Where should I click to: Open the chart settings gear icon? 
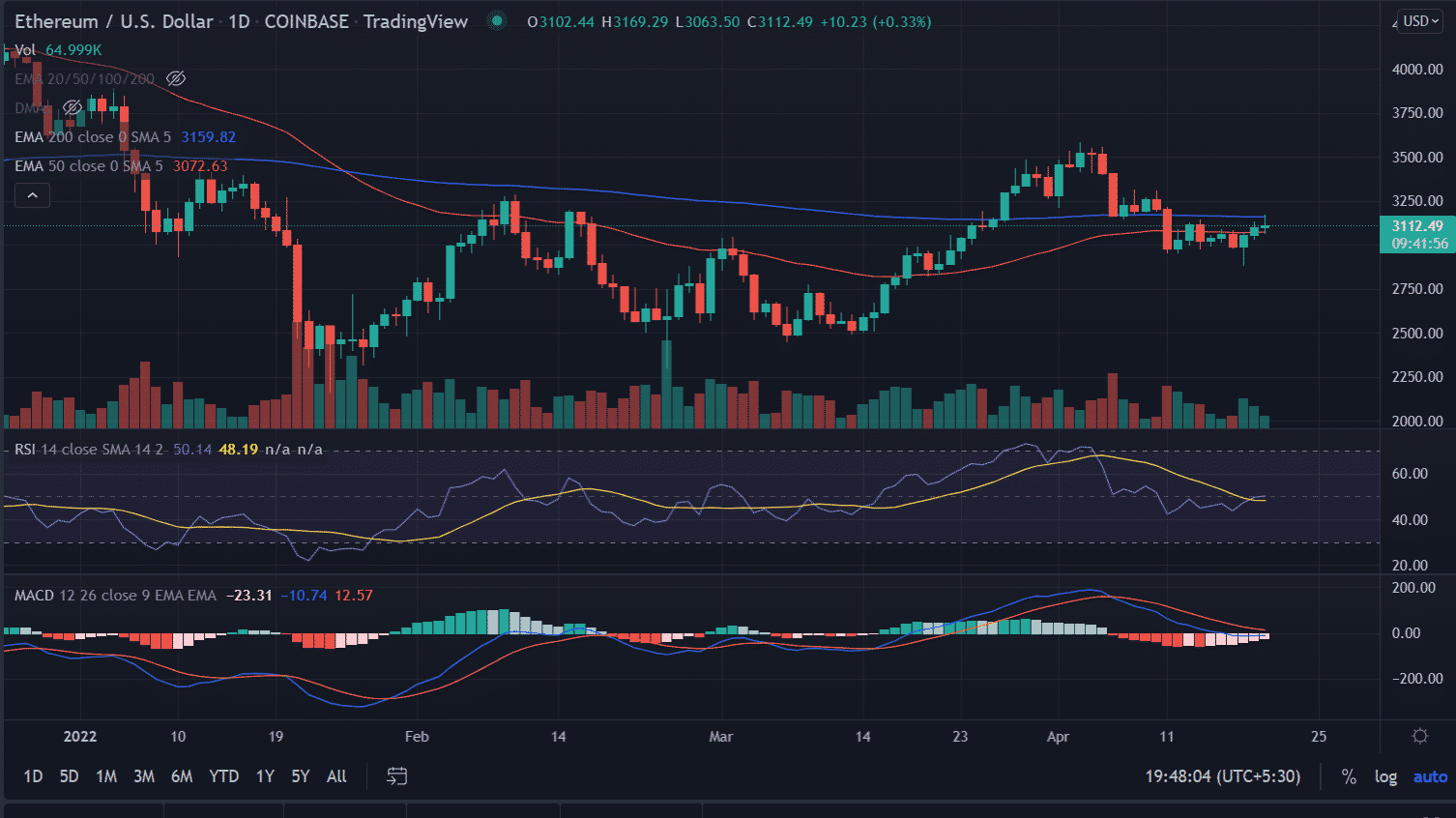(1419, 737)
